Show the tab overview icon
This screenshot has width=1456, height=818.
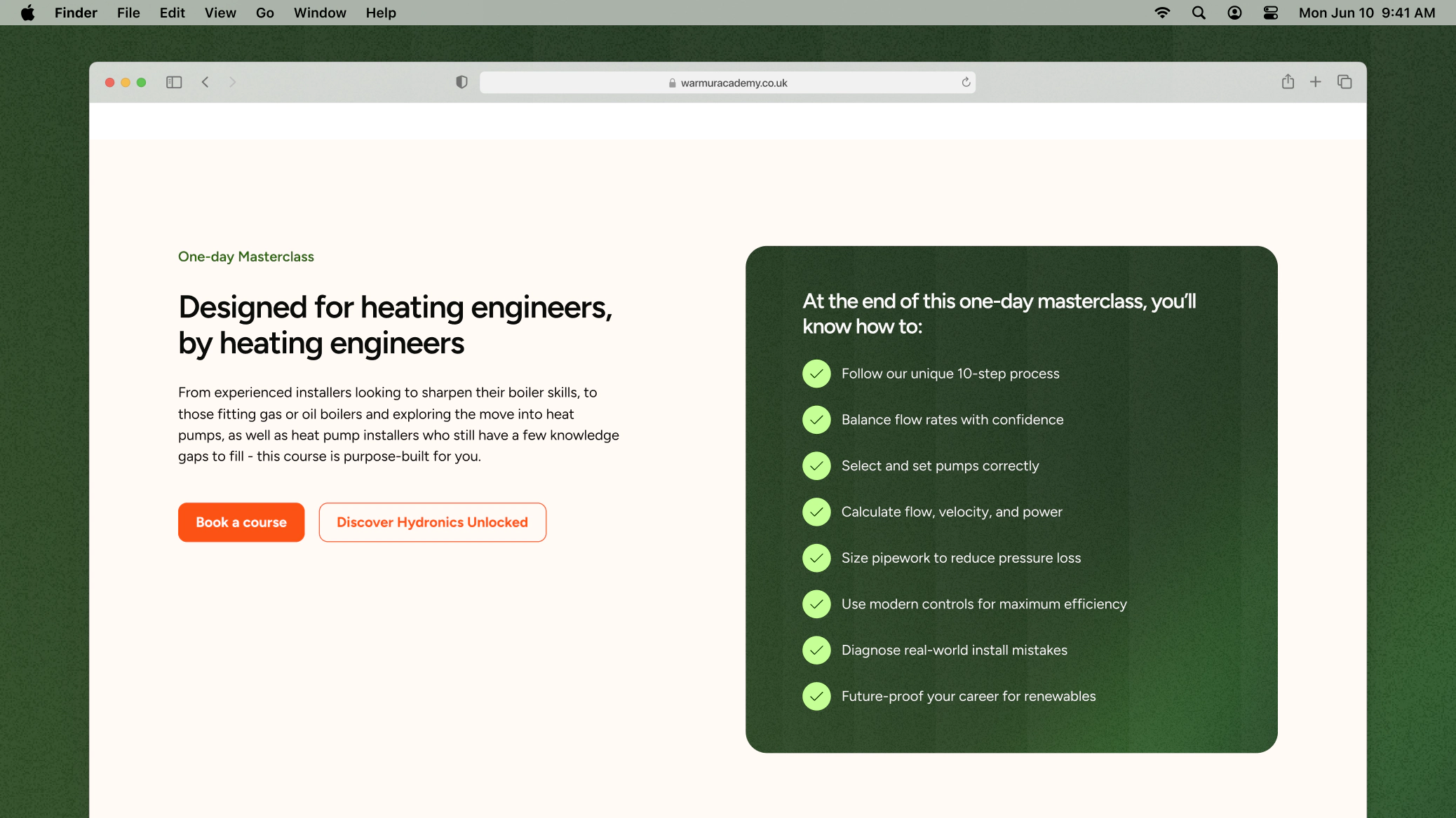point(1344,82)
